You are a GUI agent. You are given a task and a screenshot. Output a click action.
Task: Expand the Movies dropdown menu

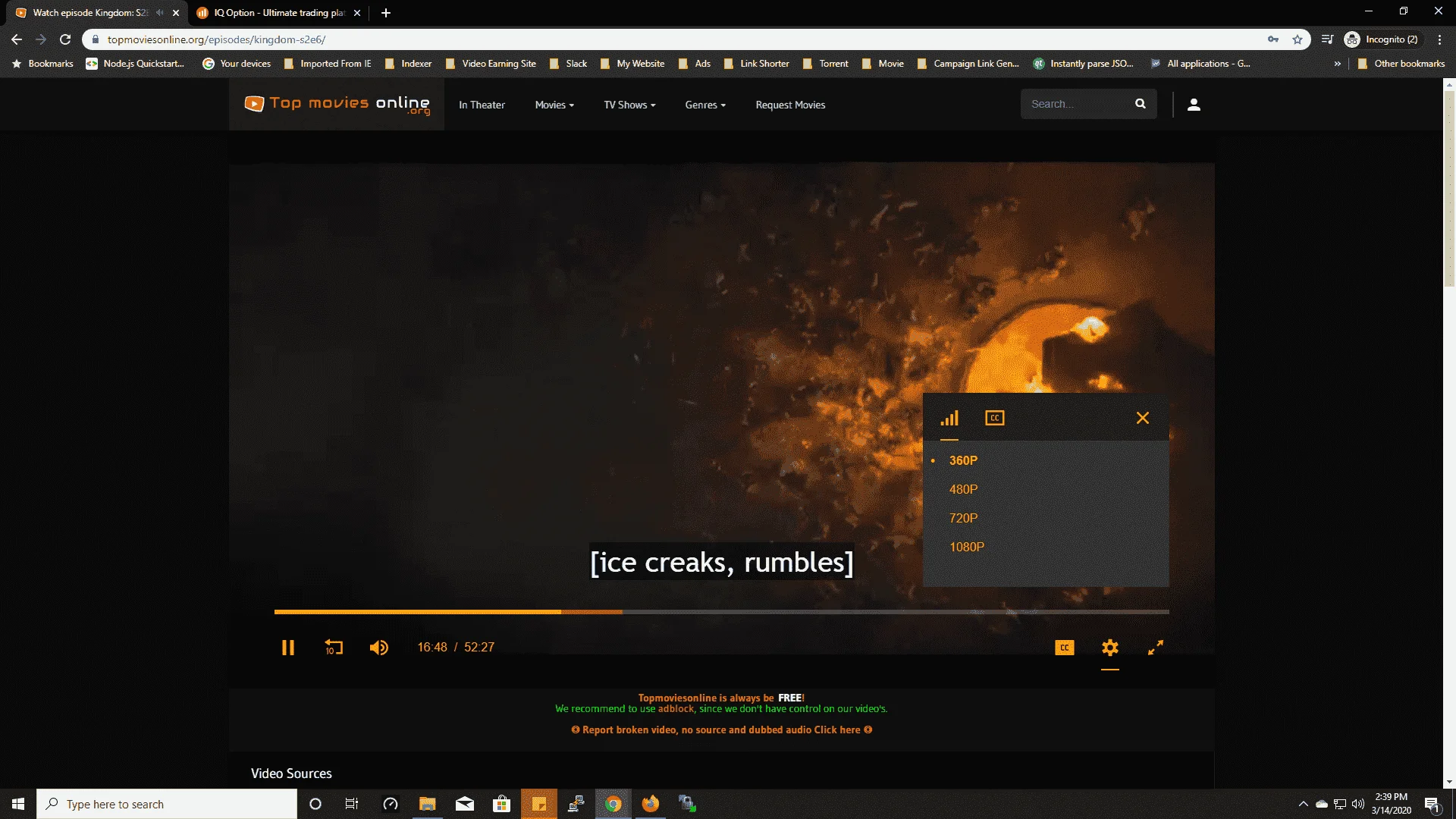coord(554,105)
